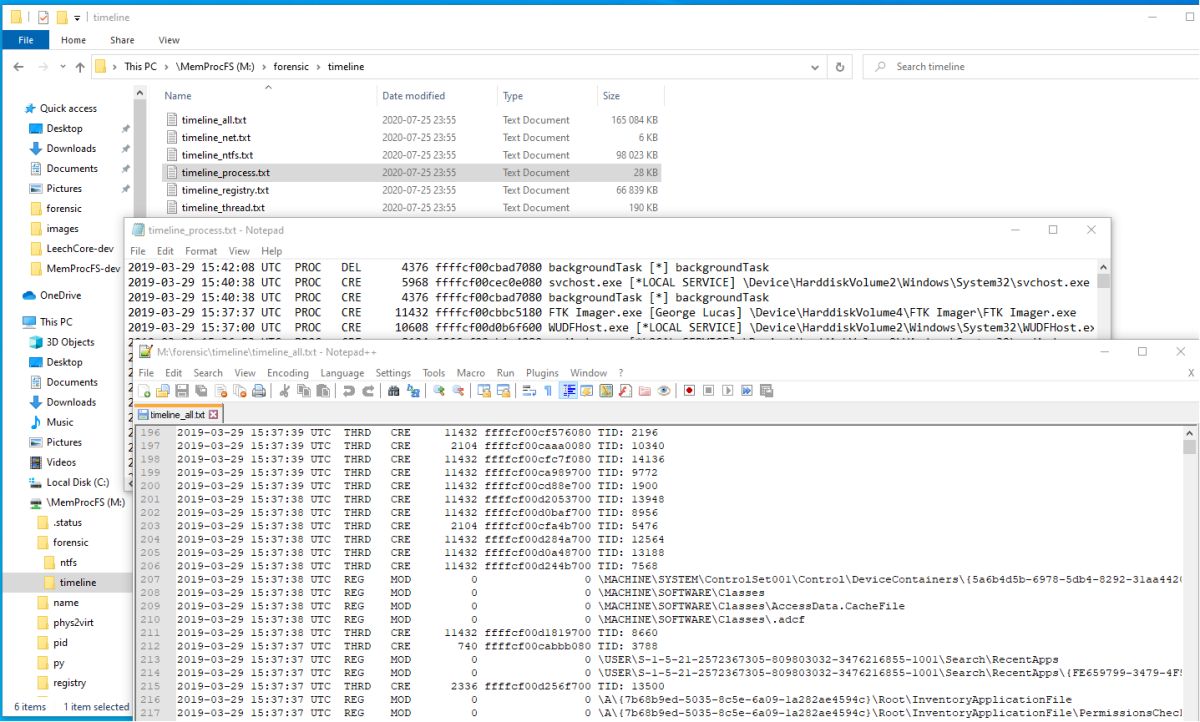Click the Explorer Up-one-level arrow

[80, 67]
